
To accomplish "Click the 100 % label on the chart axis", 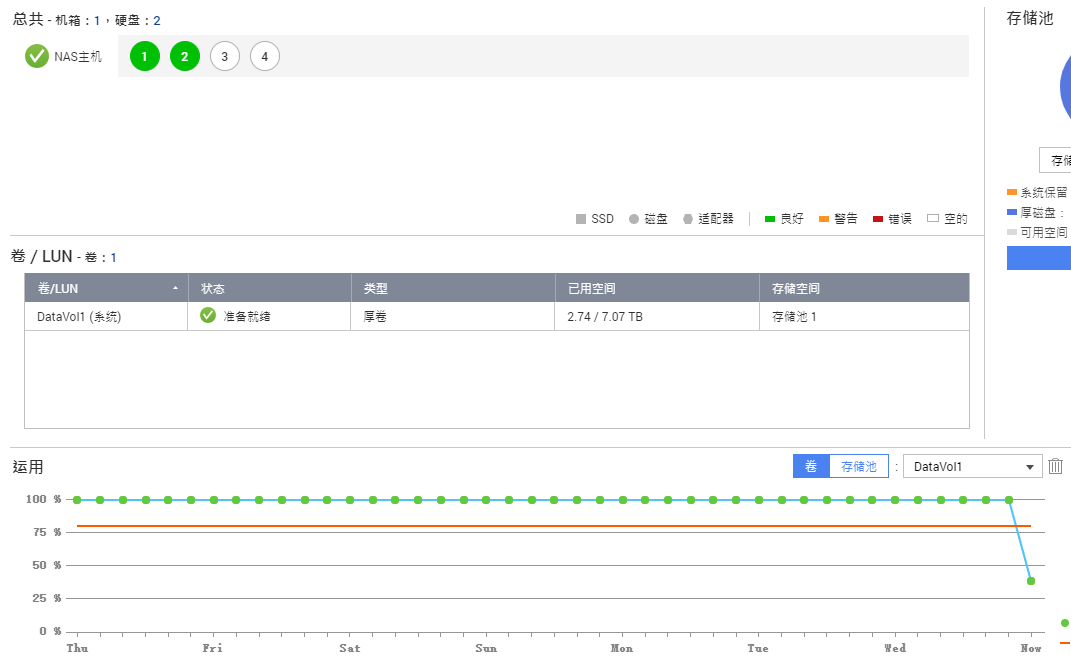I will pyautogui.click(x=44, y=499).
